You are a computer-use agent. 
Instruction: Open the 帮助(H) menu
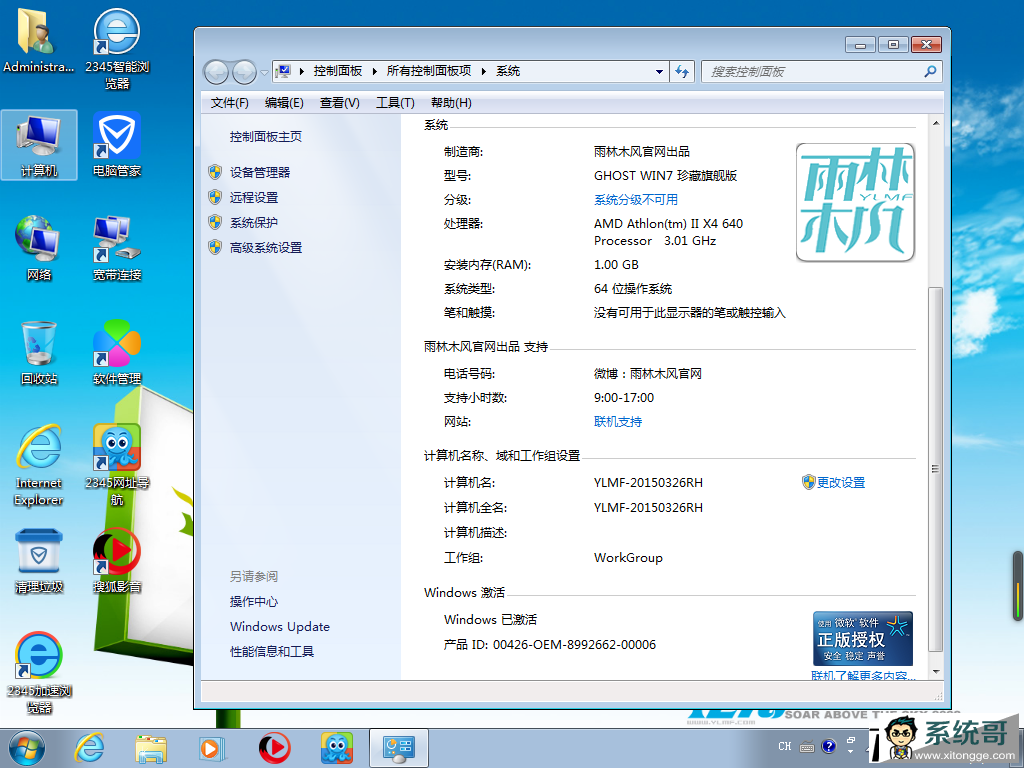pos(451,103)
